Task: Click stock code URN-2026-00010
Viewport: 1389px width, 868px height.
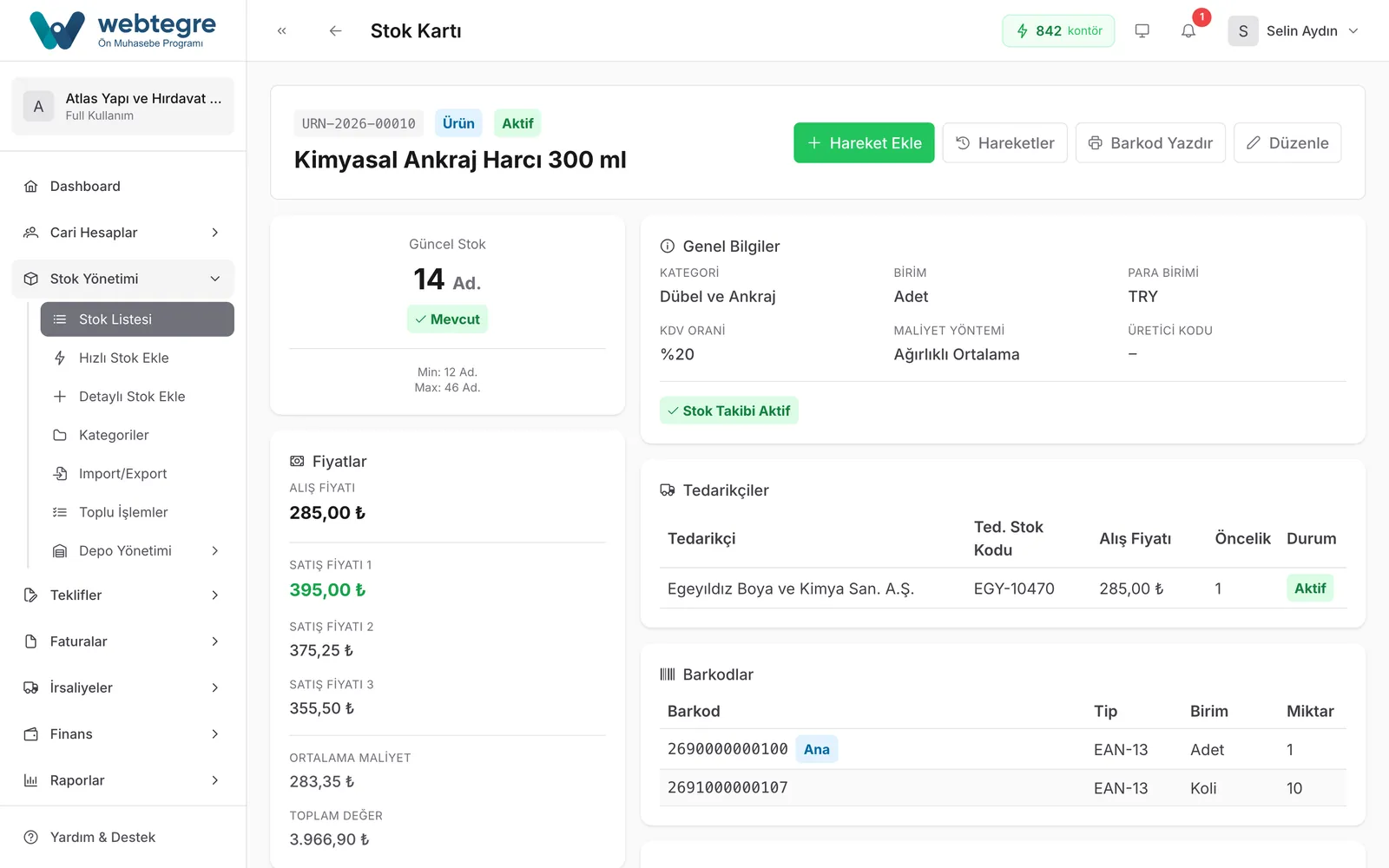Action: coord(359,123)
